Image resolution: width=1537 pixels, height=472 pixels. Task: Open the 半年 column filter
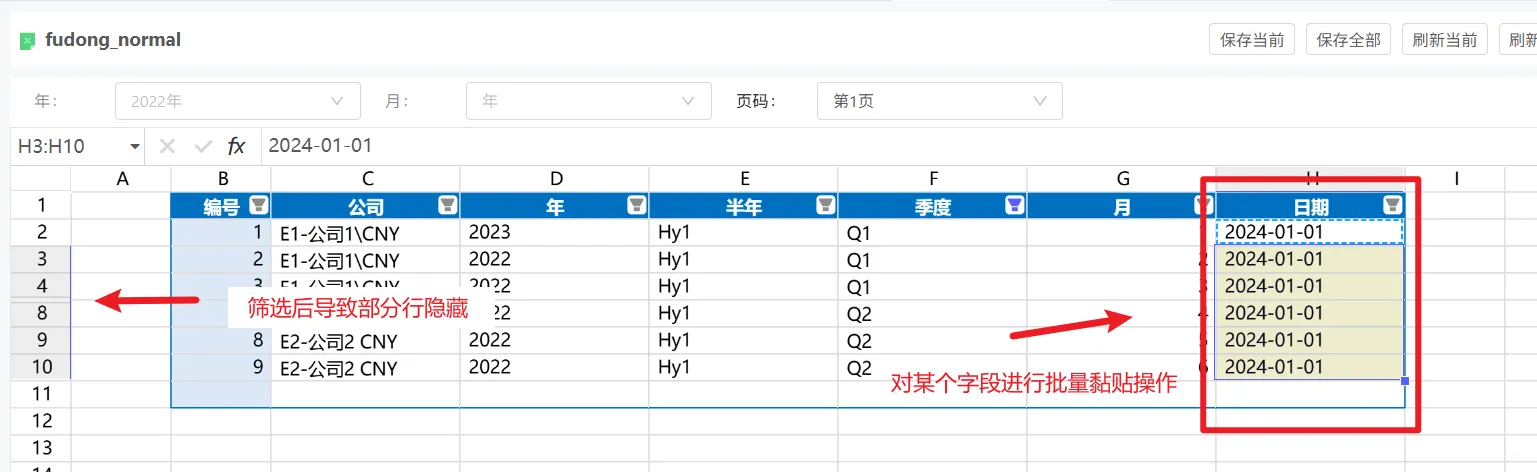pos(825,206)
